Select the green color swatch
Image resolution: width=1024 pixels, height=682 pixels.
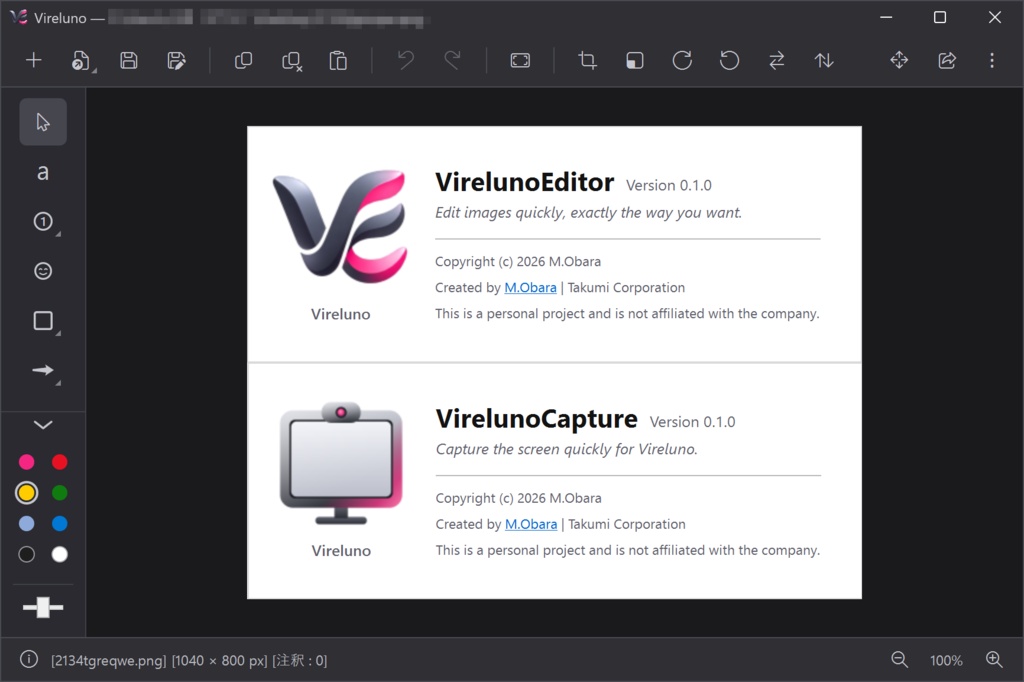tap(59, 493)
